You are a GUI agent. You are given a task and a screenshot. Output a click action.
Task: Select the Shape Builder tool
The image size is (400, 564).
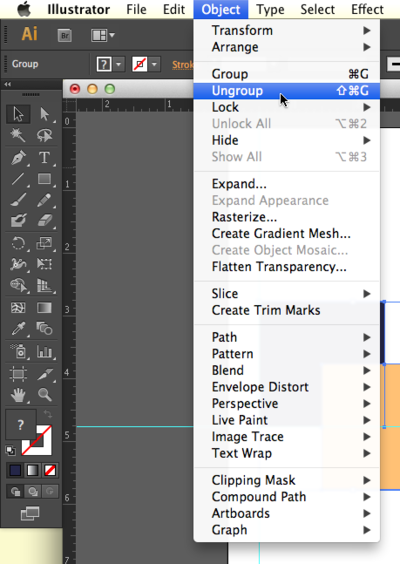[18, 286]
